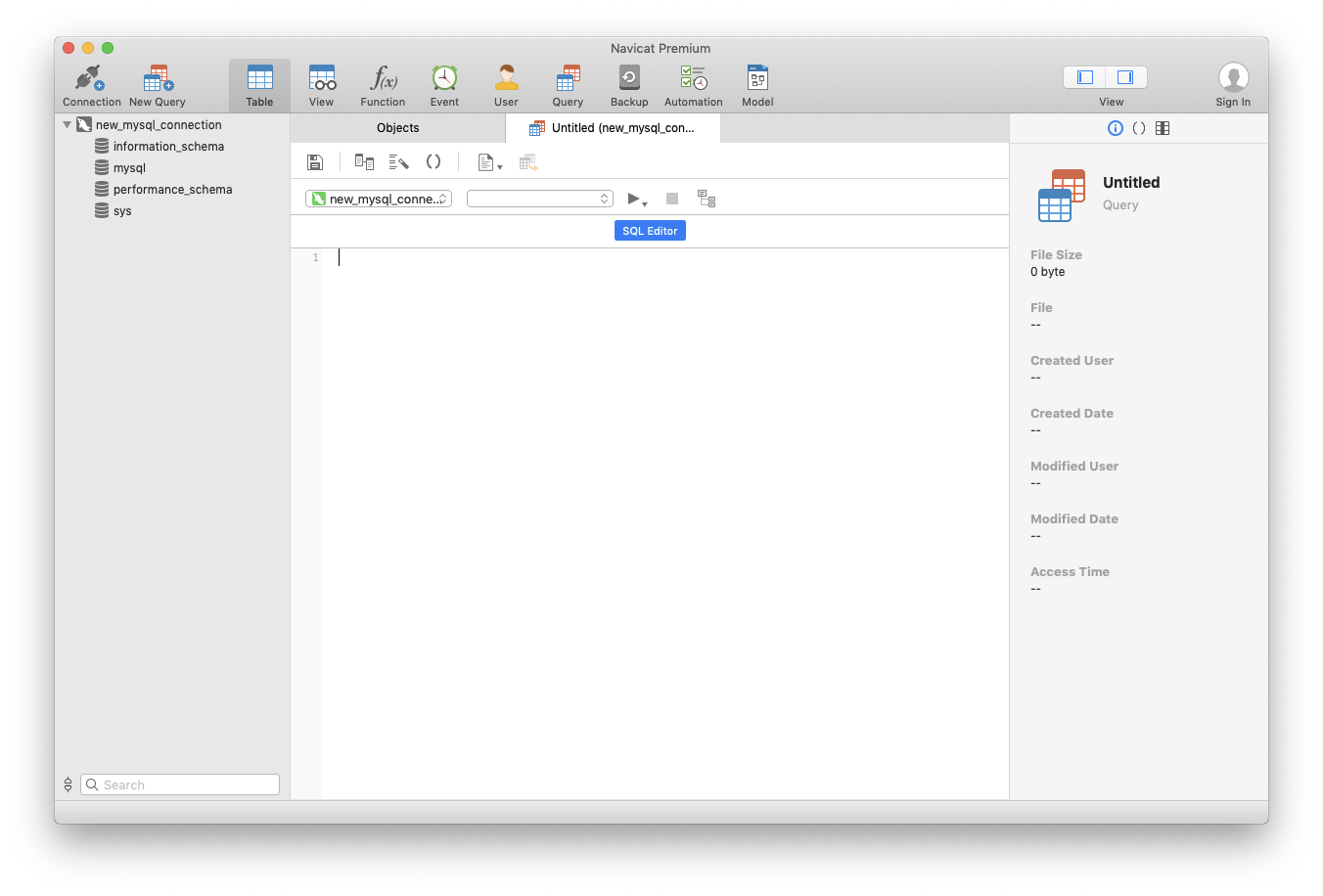Click the large query icon in info panel
The height and width of the screenshot is (896, 1323).
[1062, 195]
